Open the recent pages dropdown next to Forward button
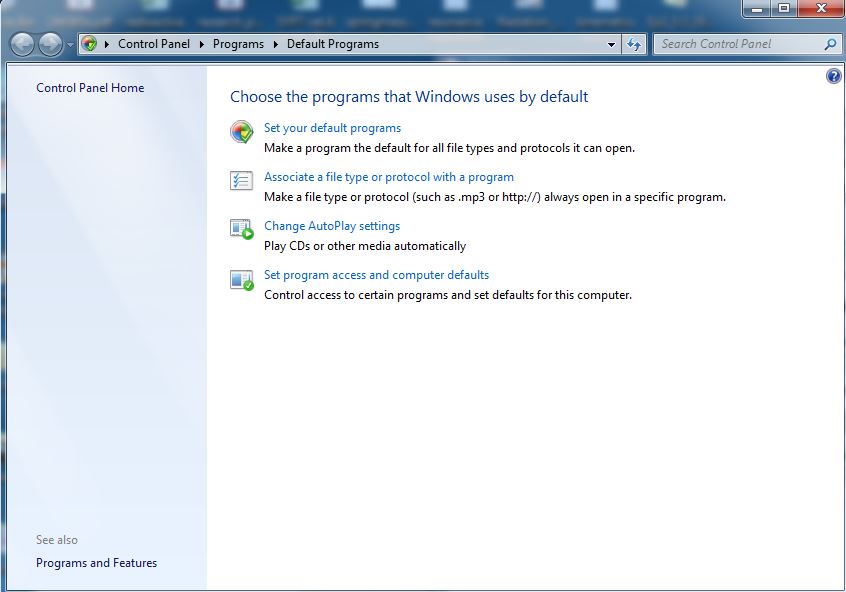Screen dimensions: 846x592 (x=70, y=45)
